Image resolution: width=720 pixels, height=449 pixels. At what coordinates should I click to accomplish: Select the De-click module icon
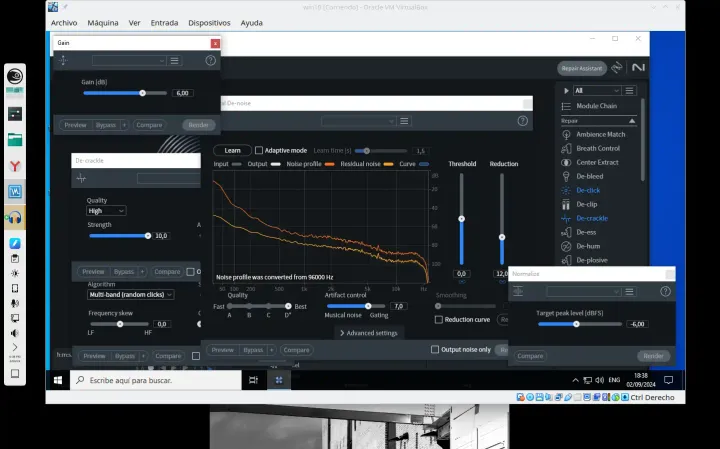click(x=566, y=190)
